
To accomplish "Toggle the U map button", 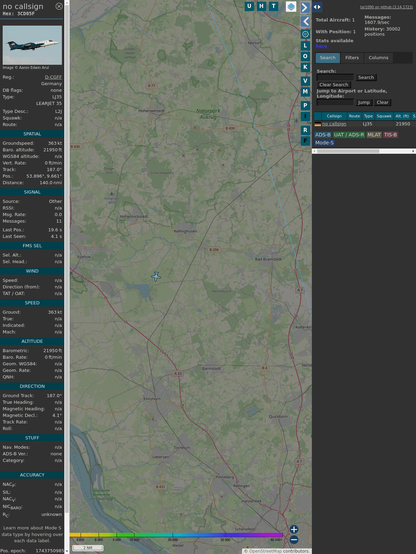I will click(x=249, y=6).
